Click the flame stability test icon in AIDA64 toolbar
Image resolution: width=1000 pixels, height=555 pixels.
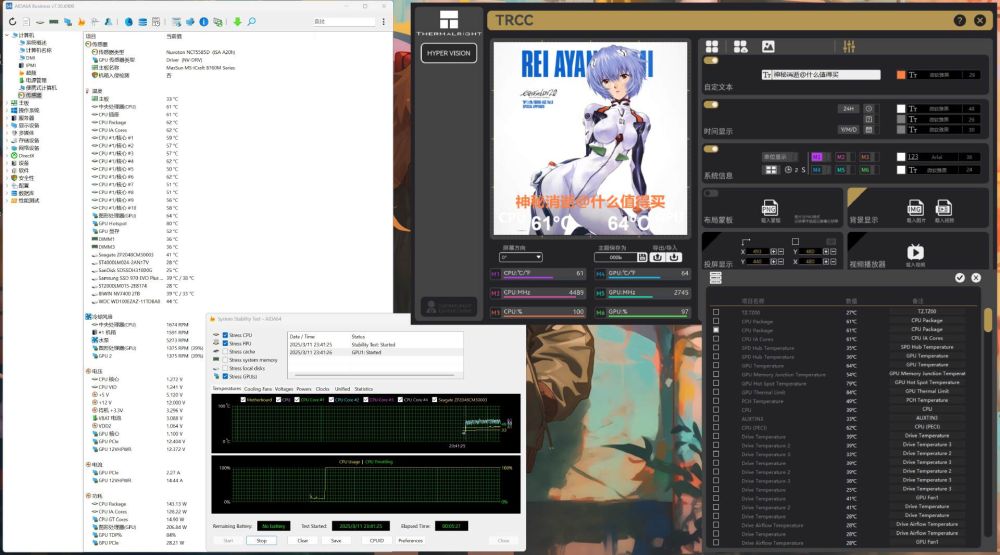click(x=81, y=22)
